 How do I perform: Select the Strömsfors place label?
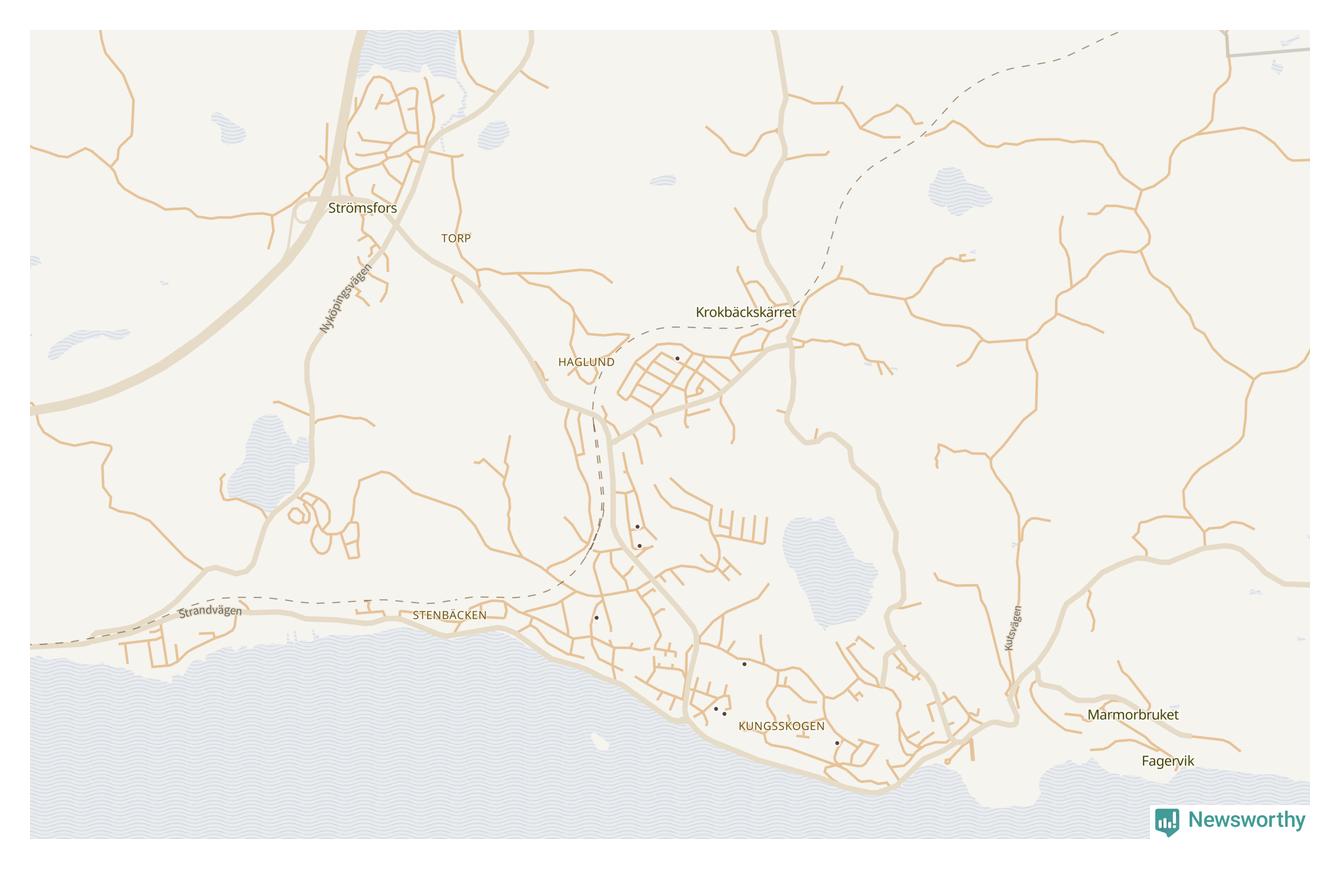[x=363, y=208]
